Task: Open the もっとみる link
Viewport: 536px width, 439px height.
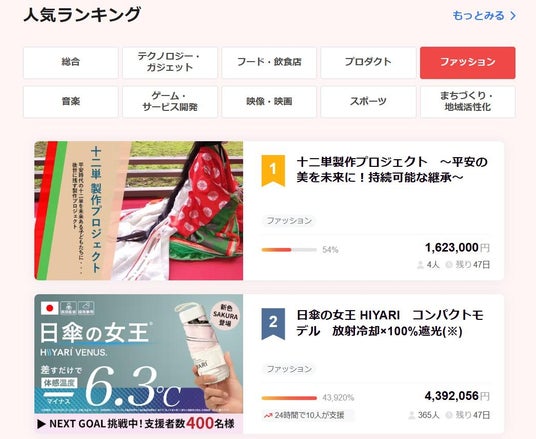Action: coord(484,16)
